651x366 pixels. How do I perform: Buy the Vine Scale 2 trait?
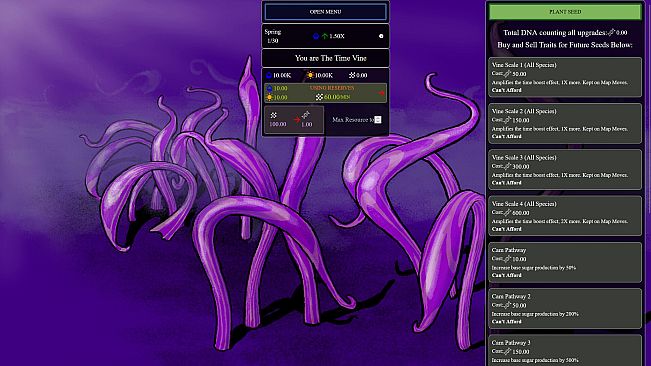coord(565,124)
